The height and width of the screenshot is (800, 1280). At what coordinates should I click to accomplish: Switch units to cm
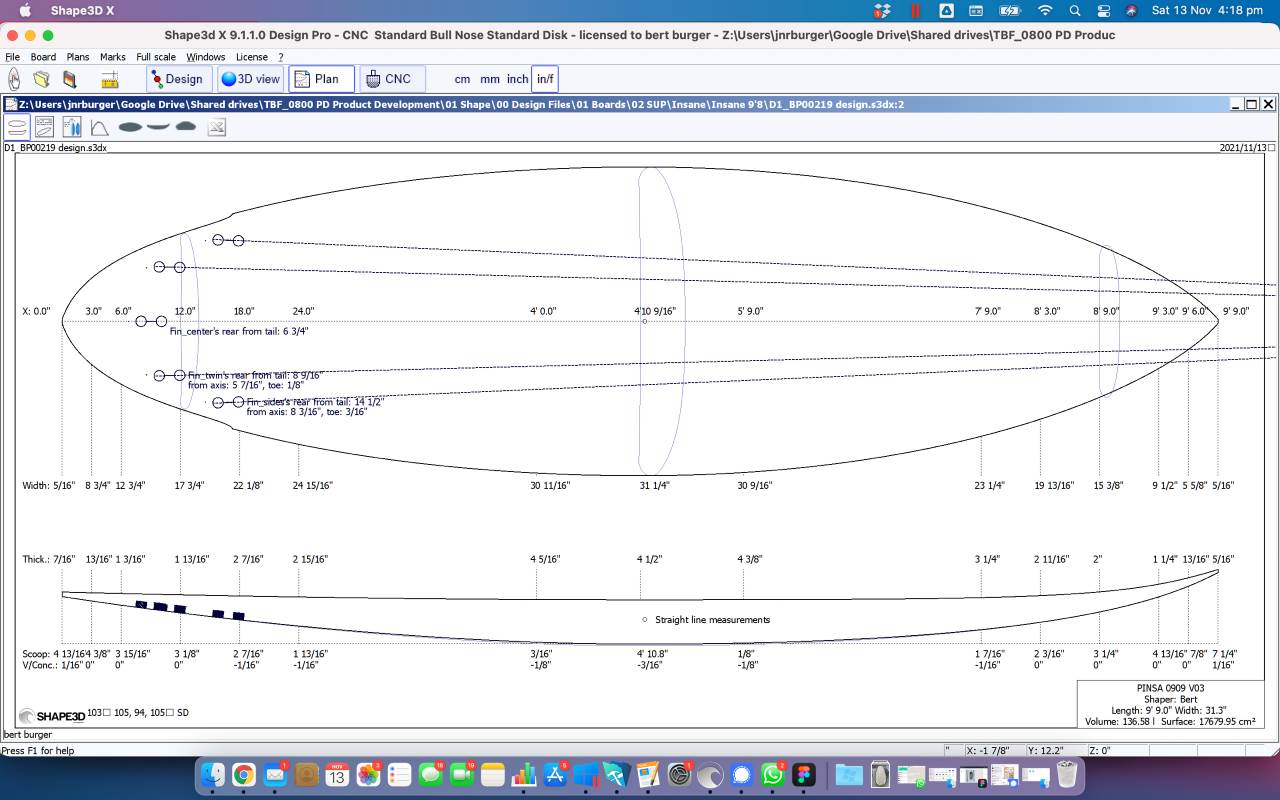click(462, 79)
